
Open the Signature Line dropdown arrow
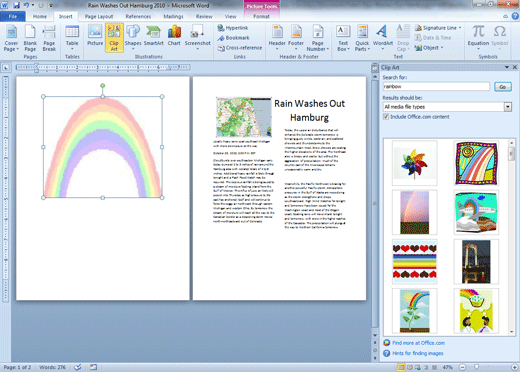[460, 28]
